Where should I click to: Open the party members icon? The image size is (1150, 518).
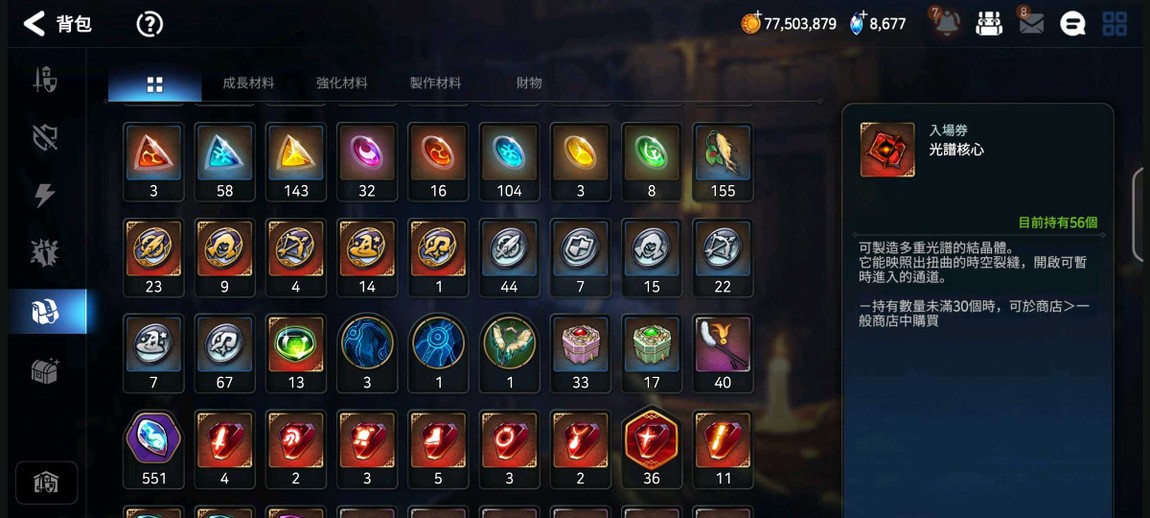pyautogui.click(x=989, y=24)
